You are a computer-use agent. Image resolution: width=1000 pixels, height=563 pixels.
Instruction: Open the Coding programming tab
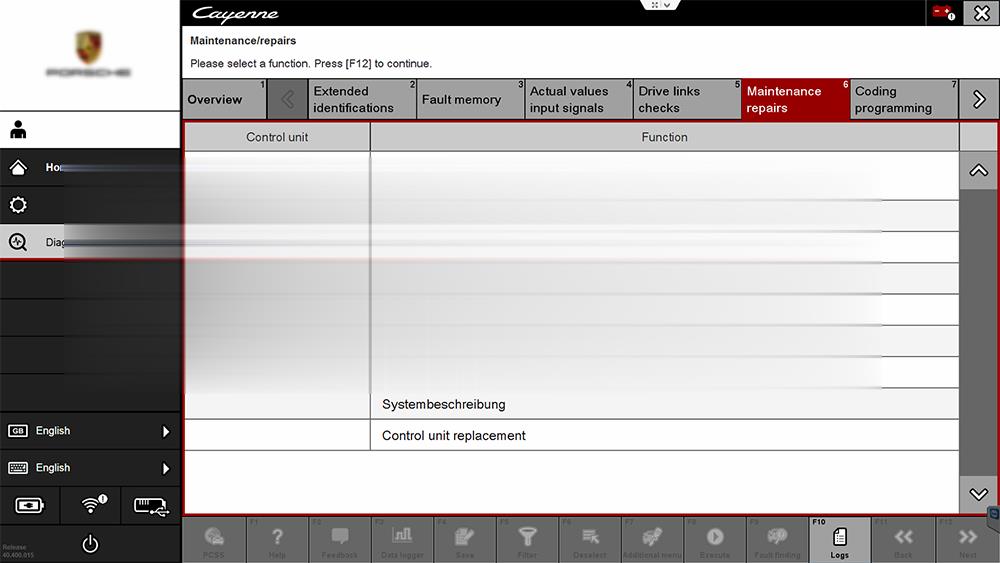click(904, 99)
